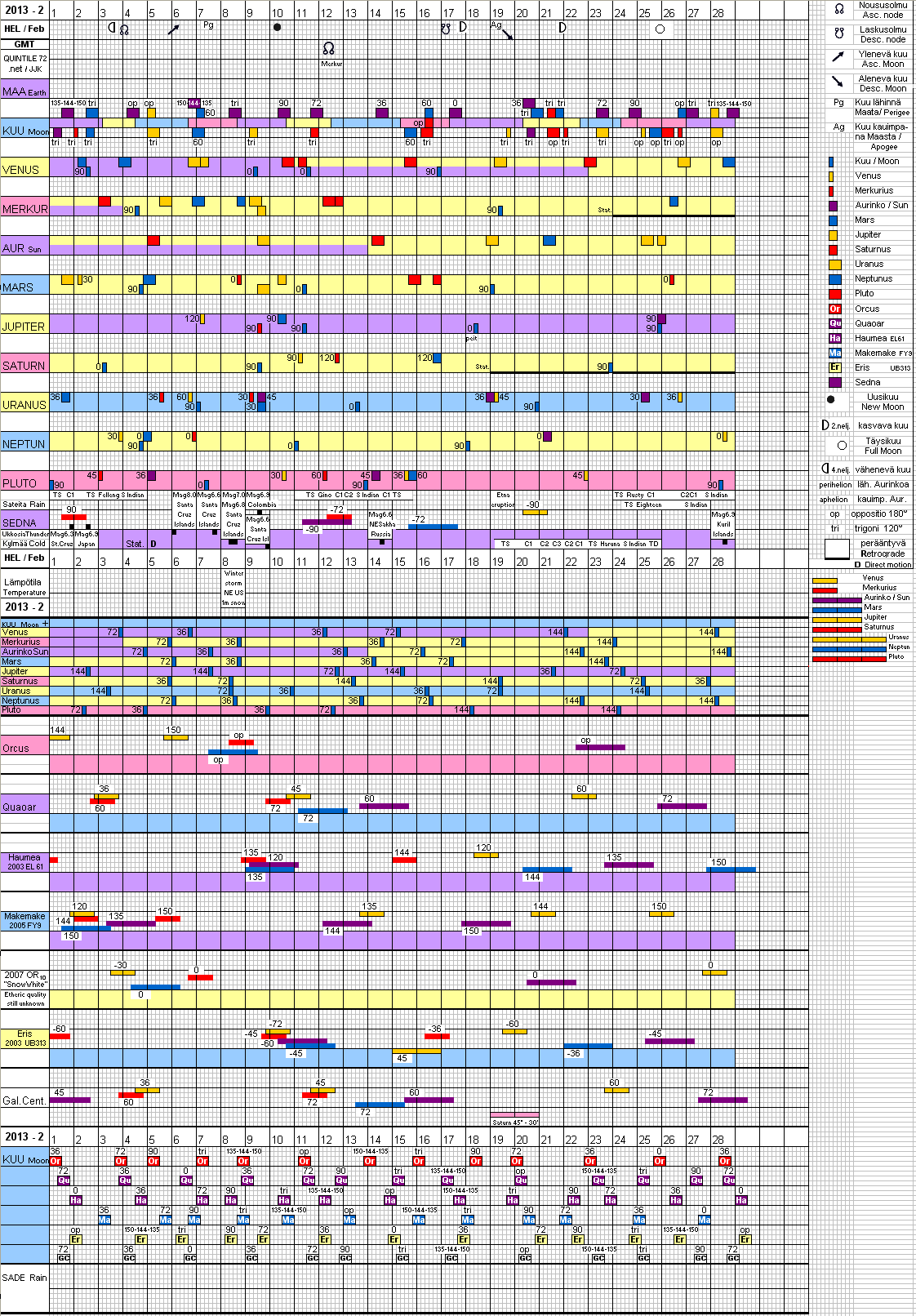
Task: Click the VENUS row label
Action: pyautogui.click(x=21, y=170)
